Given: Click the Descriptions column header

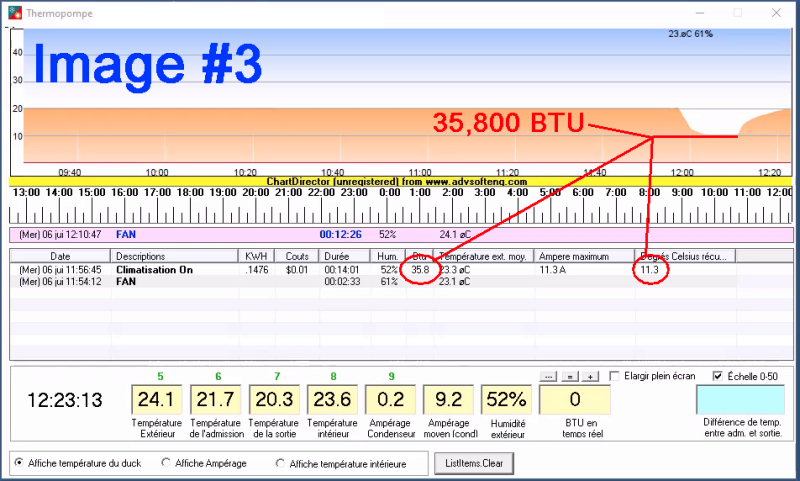Looking at the screenshot, I should point(174,256).
